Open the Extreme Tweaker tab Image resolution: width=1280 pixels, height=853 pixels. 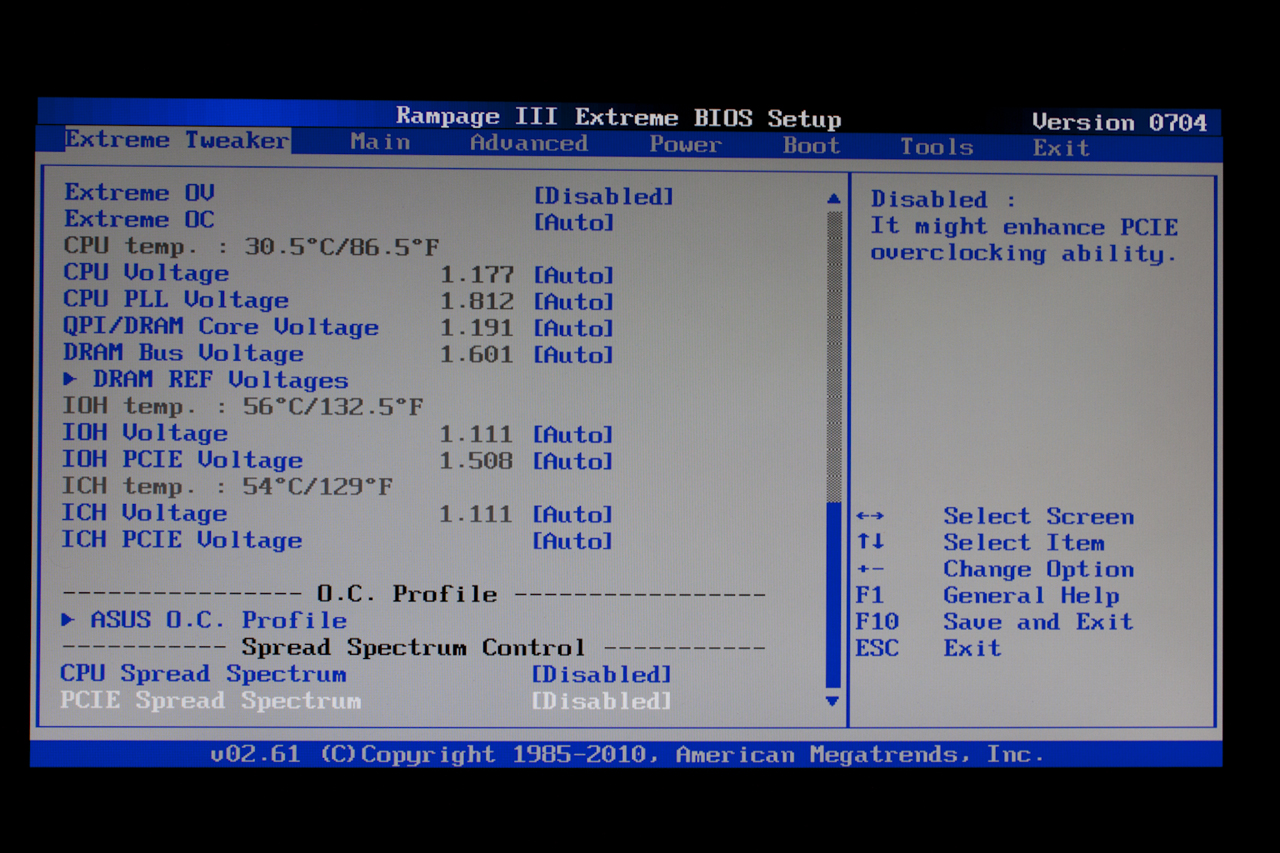177,140
